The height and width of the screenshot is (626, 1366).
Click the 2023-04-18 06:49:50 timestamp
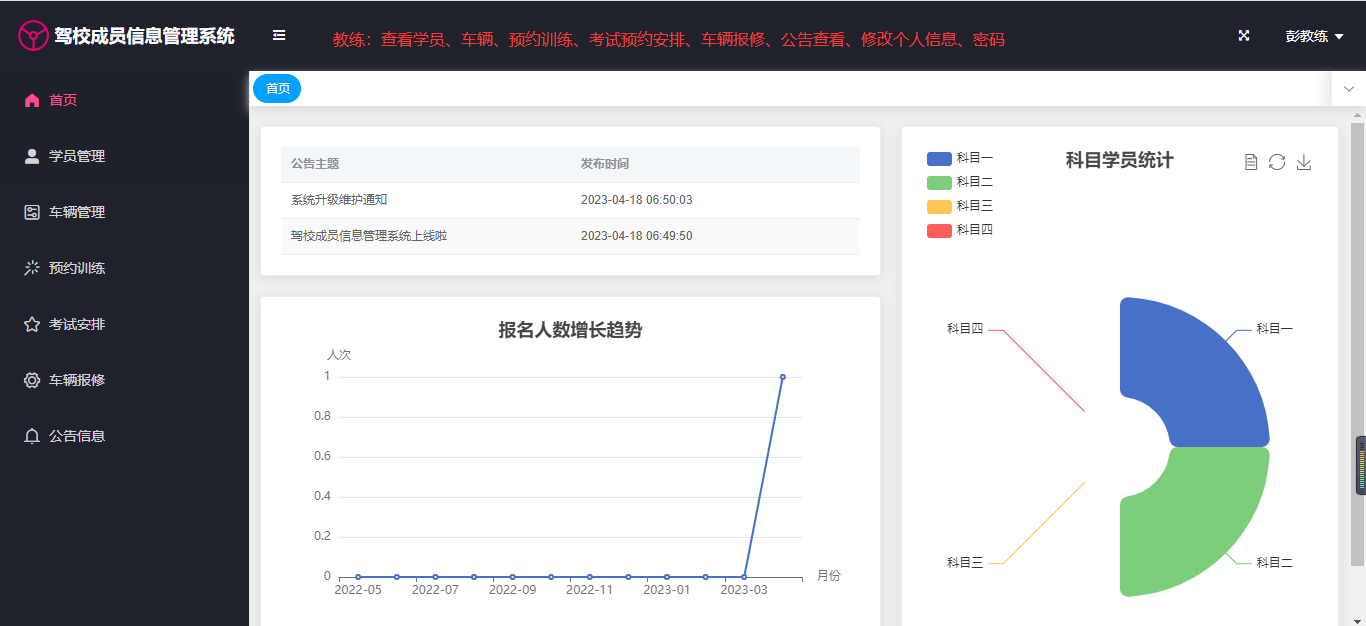(636, 236)
